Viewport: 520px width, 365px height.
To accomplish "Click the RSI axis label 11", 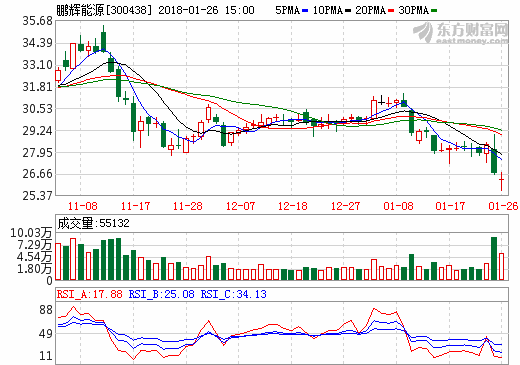I will coord(46,356).
